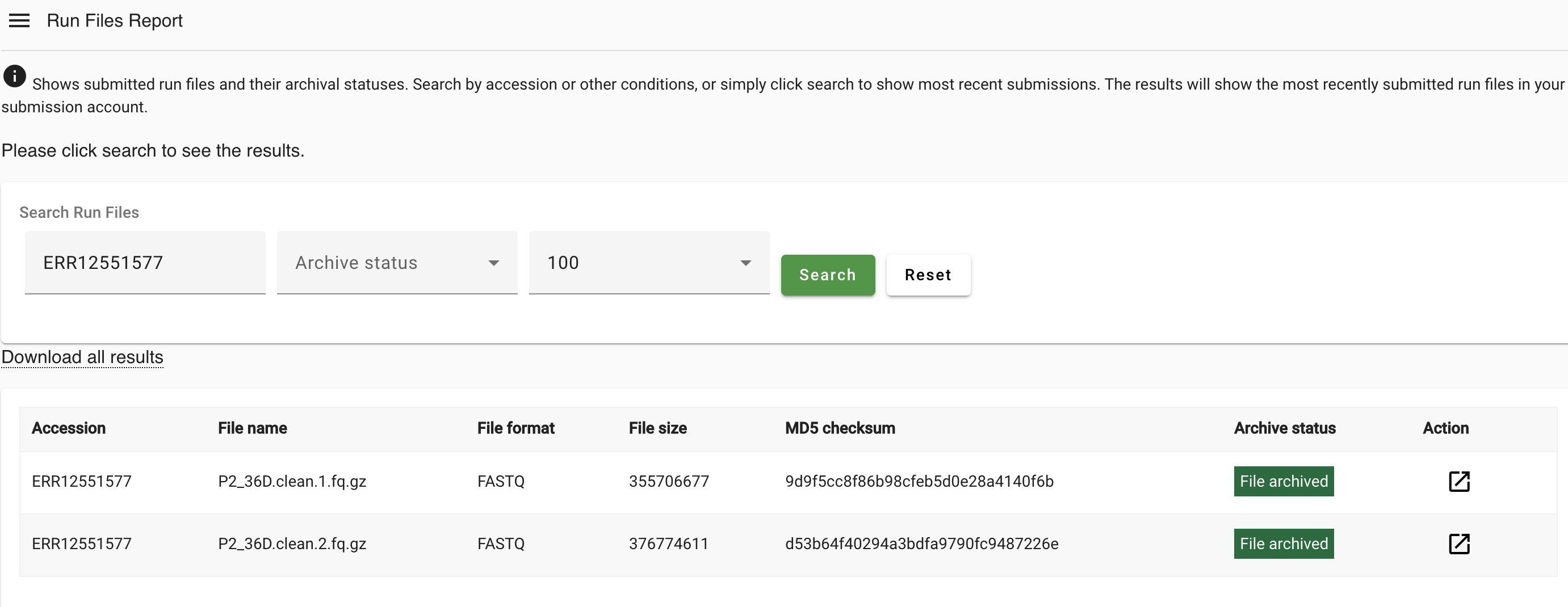This screenshot has height=607, width=1568.
Task: Focus the accession field containing ERR12551577
Action: click(x=145, y=263)
